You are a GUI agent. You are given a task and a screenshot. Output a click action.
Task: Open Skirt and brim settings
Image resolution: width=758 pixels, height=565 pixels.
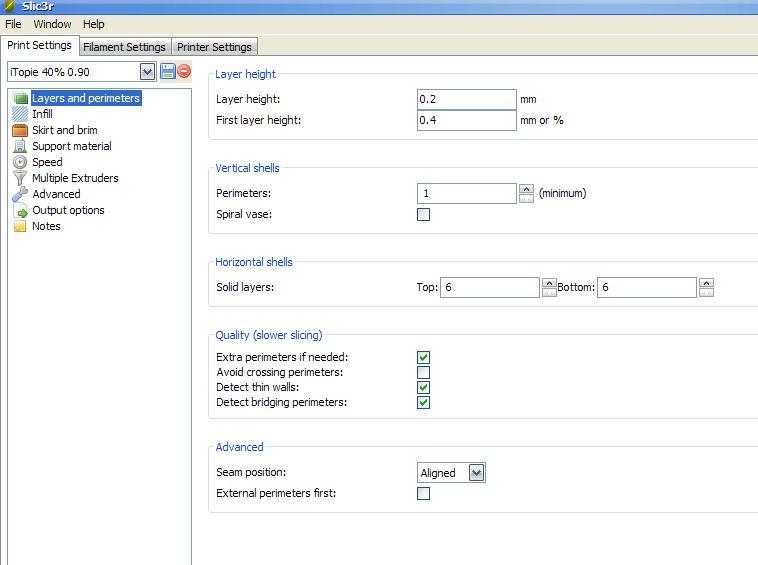[65, 130]
